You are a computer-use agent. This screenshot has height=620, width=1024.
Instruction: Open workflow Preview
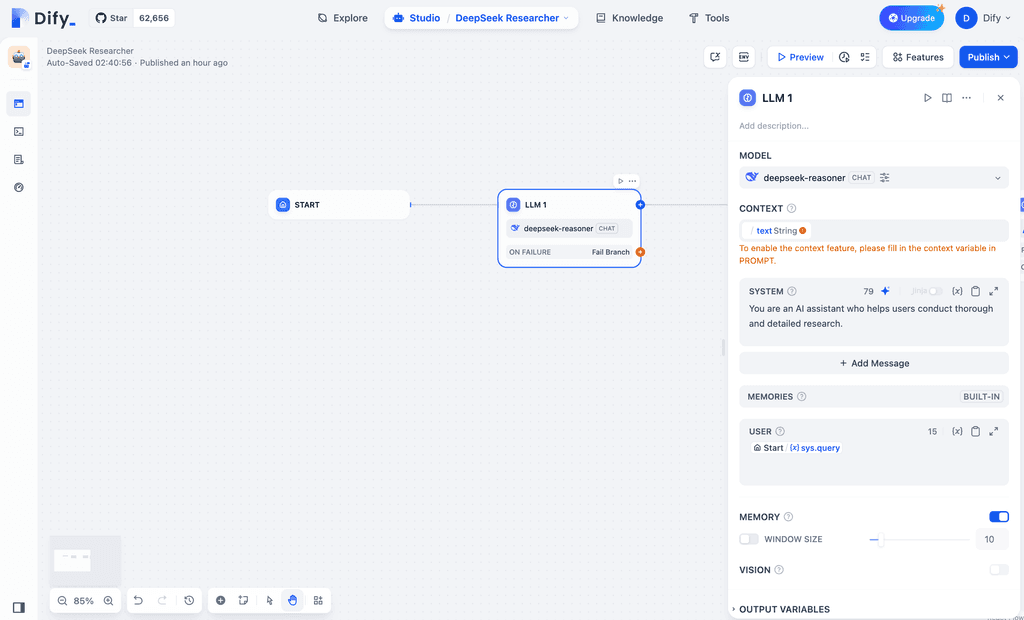pyautogui.click(x=799, y=57)
